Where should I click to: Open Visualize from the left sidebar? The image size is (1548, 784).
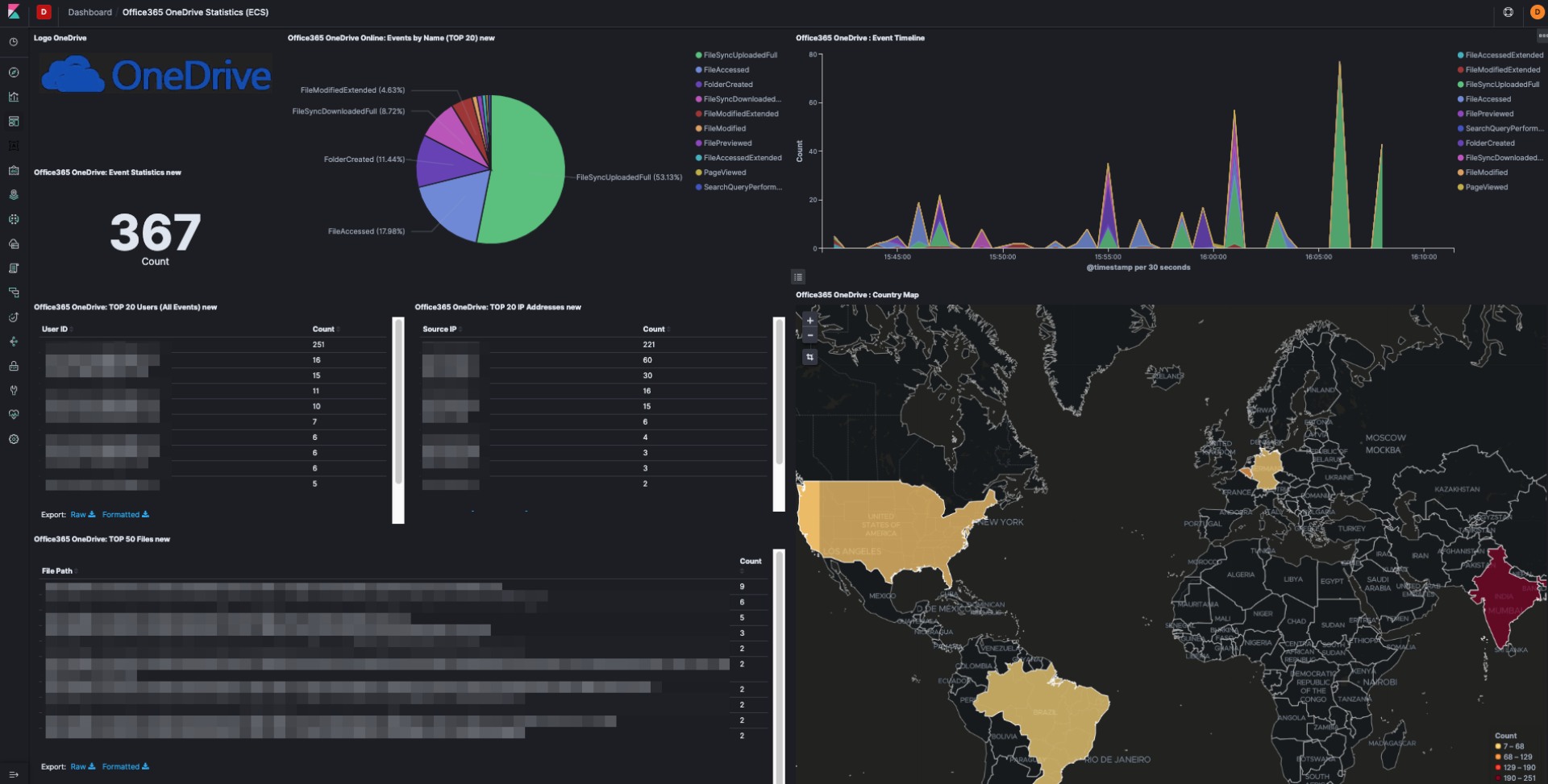click(x=14, y=97)
